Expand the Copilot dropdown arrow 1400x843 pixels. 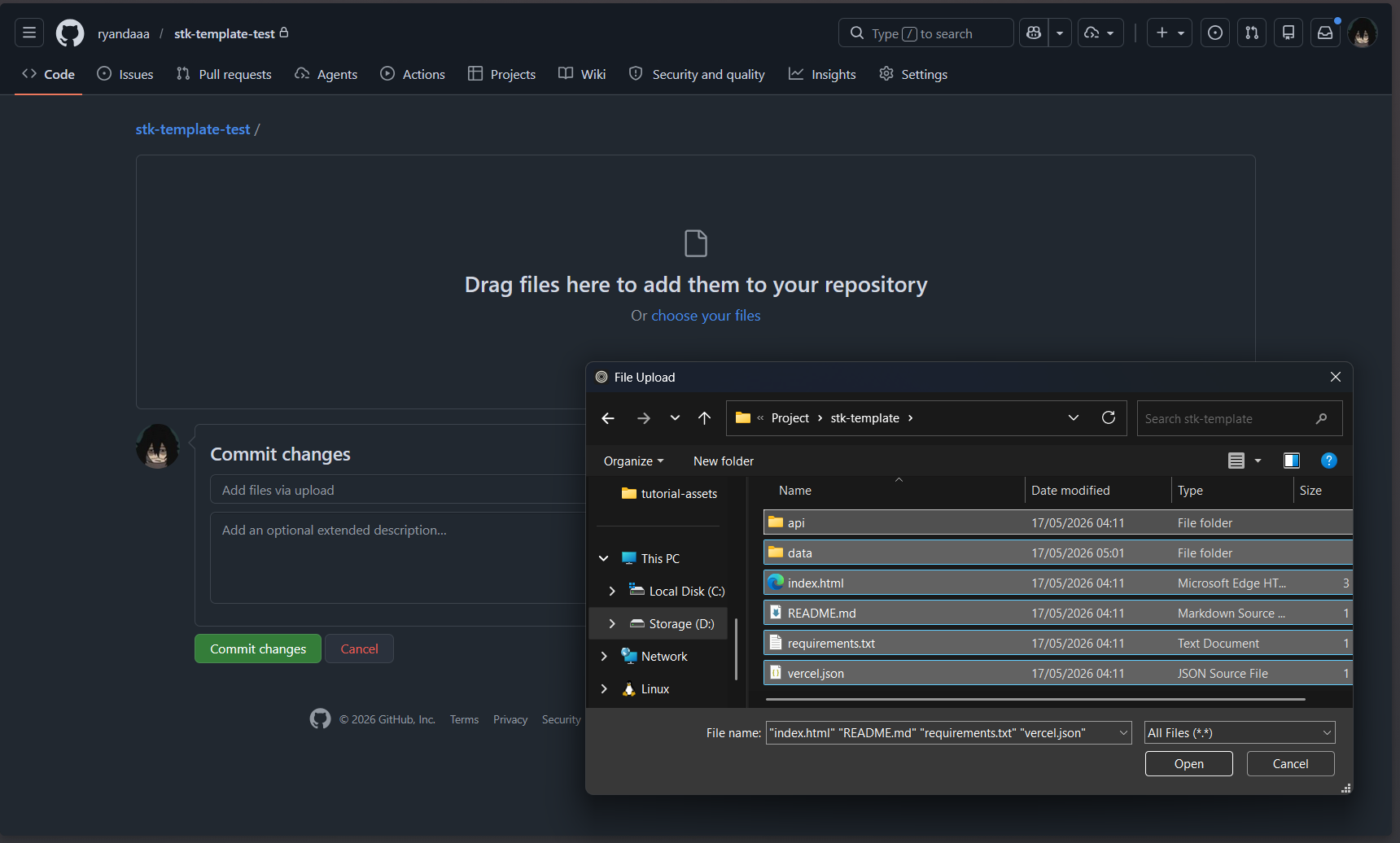[1060, 33]
